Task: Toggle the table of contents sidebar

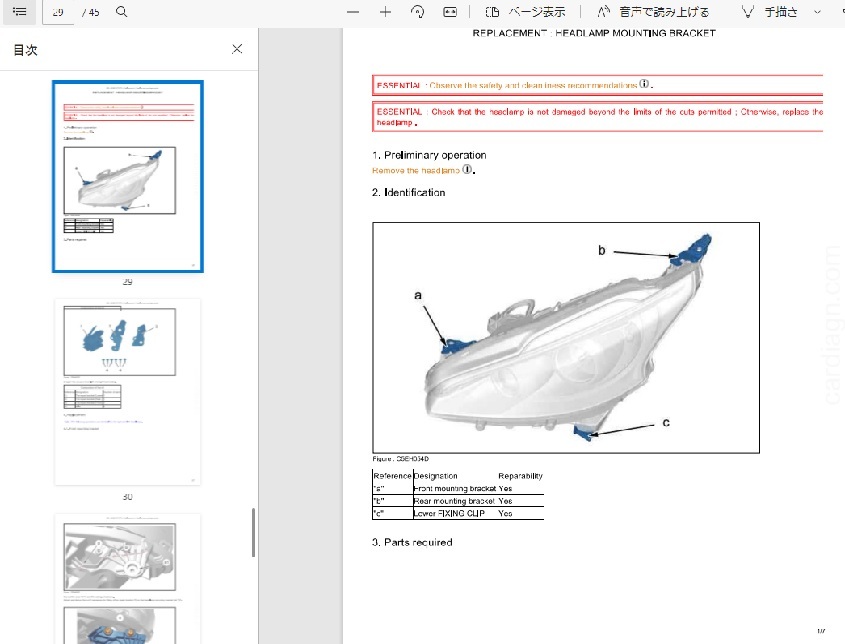Action: [19, 12]
